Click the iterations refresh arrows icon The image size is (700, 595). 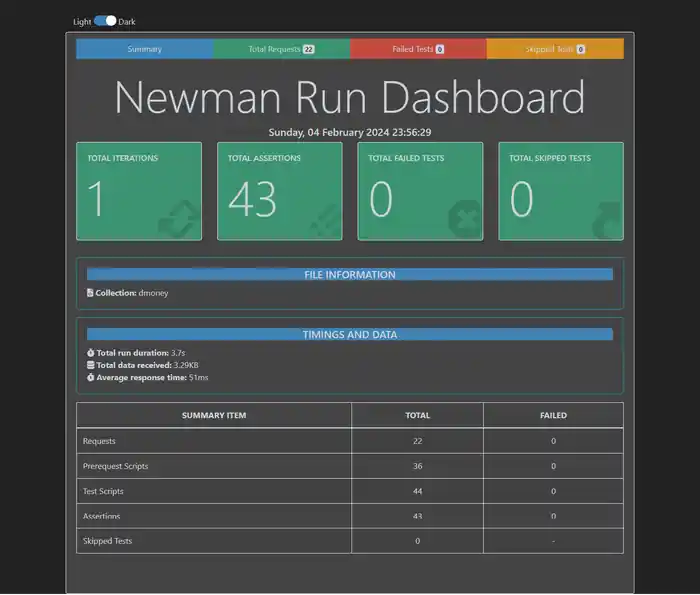[x=179, y=219]
